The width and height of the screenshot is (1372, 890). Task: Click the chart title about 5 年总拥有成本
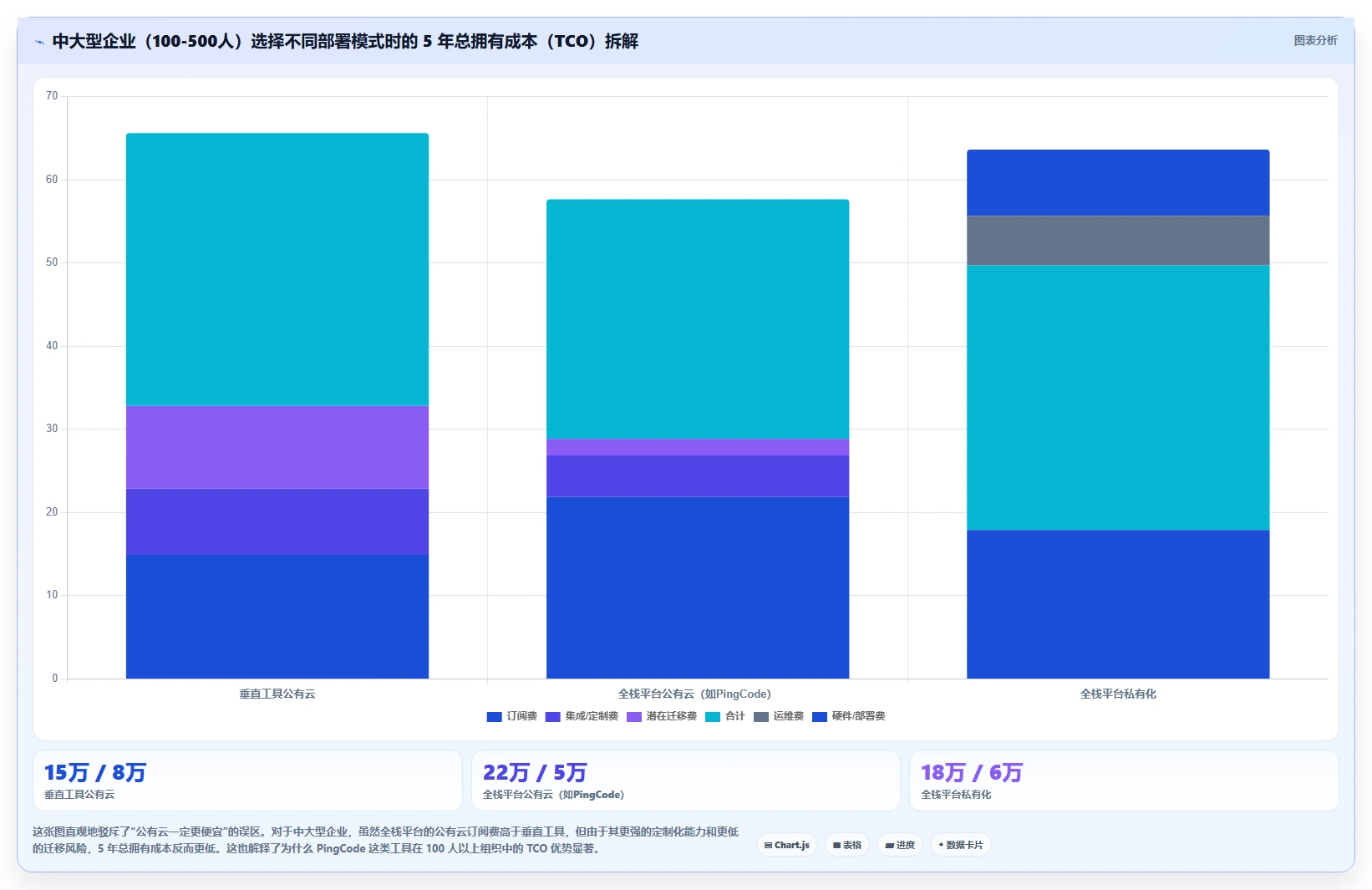coord(345,41)
